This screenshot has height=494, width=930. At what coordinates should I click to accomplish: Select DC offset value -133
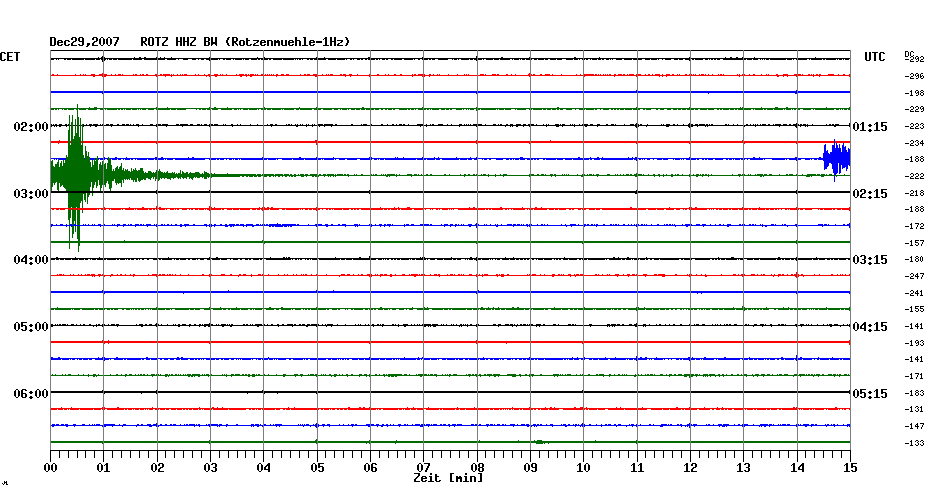(914, 443)
